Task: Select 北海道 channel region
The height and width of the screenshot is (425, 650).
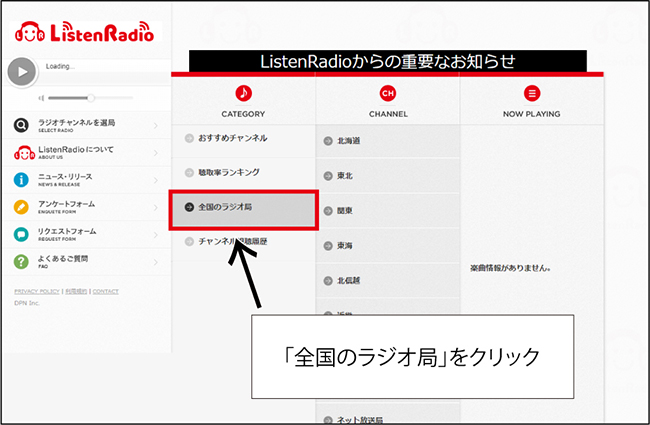Action: tap(388, 141)
